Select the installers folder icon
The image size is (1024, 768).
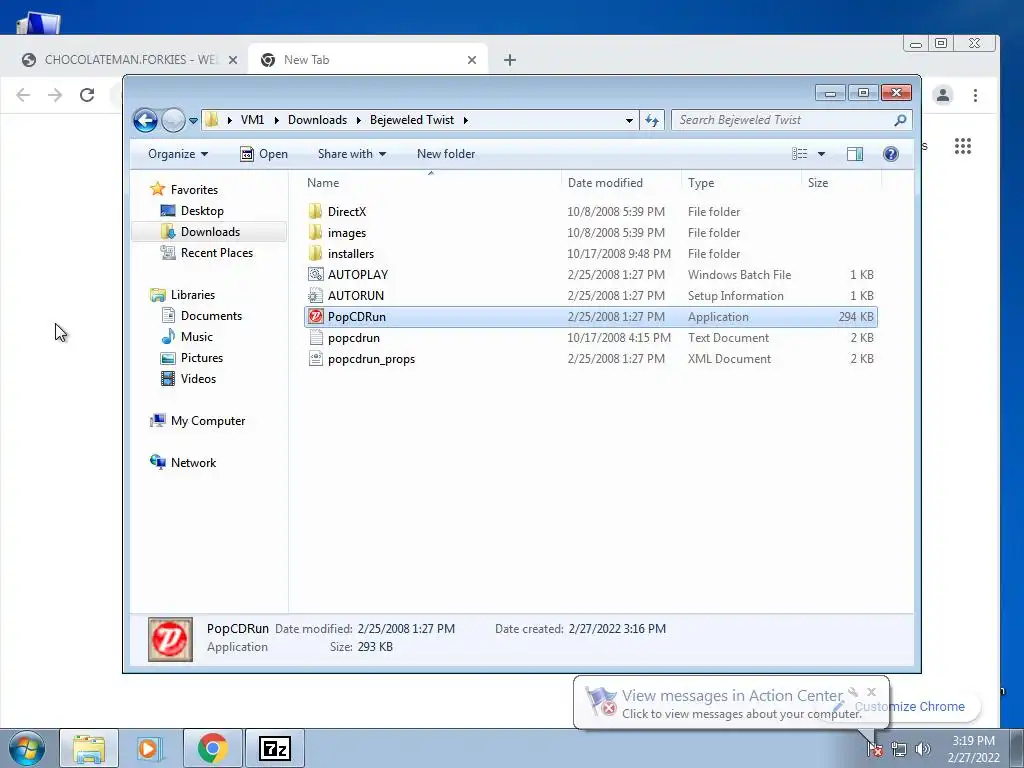315,253
